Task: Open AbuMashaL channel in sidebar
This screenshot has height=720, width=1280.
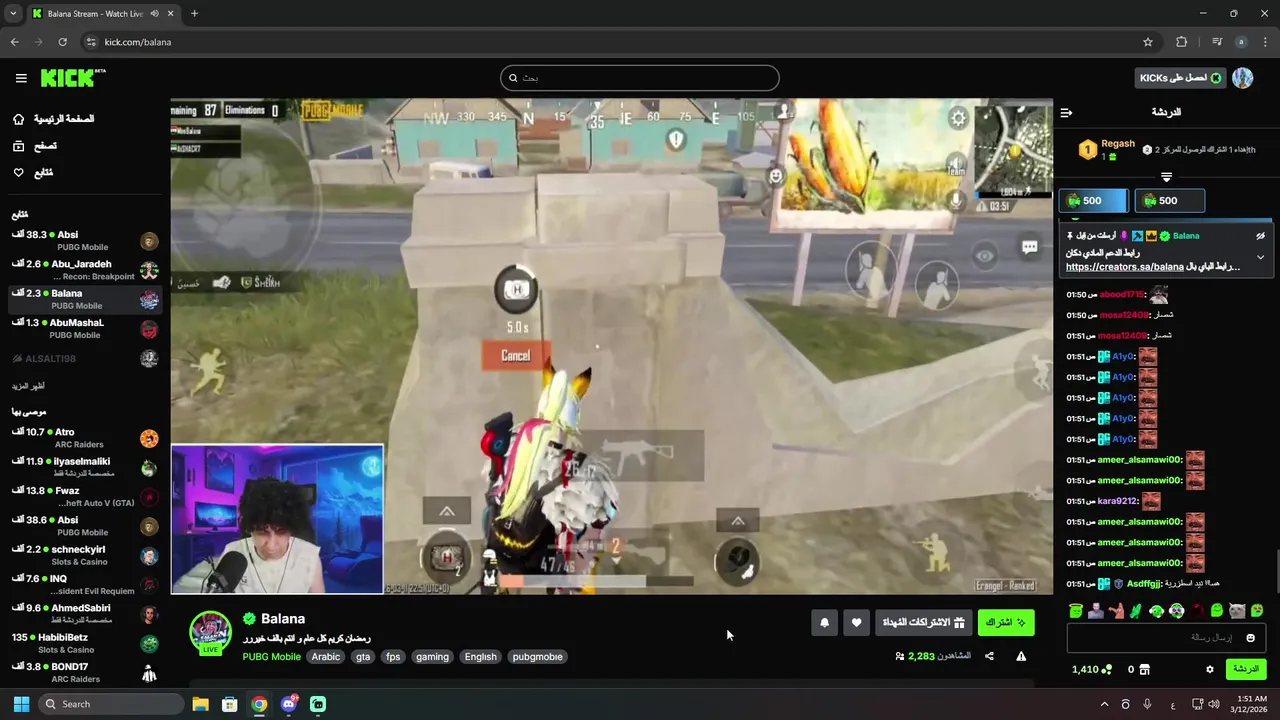Action: click(x=84, y=329)
